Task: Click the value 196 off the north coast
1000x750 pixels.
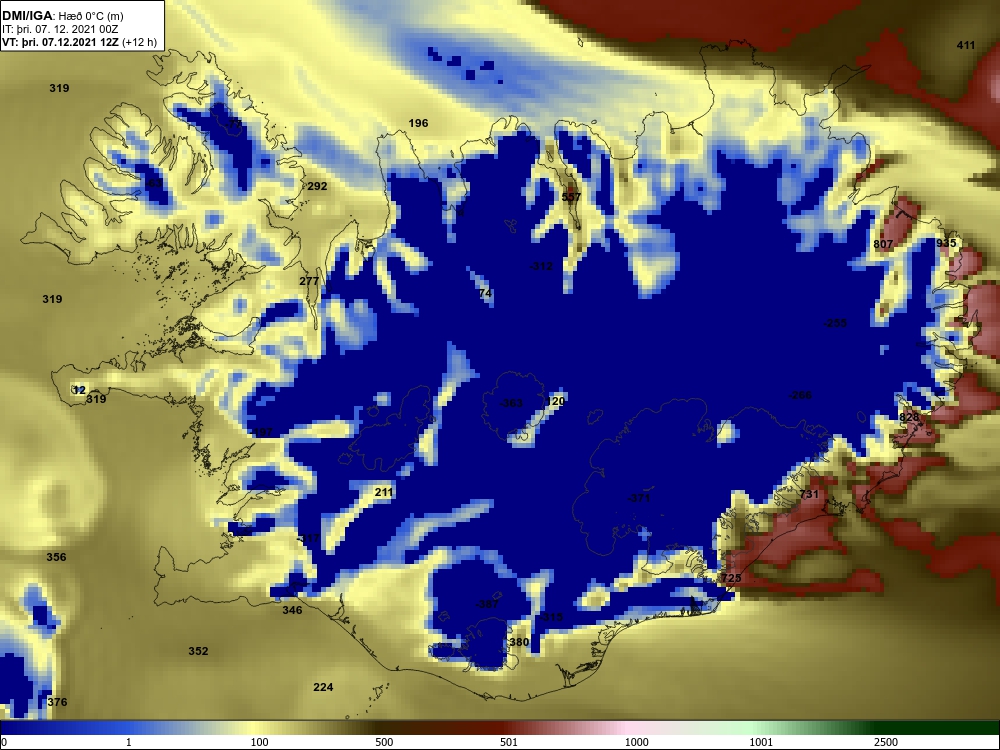Action: [x=418, y=123]
